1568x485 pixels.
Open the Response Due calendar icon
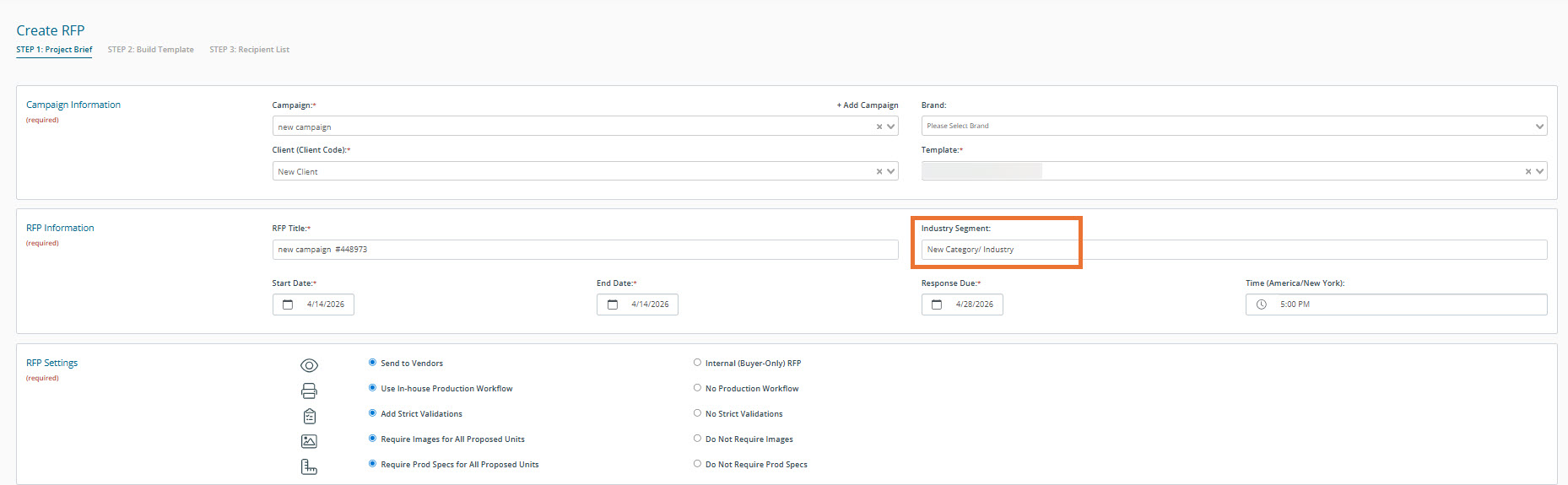click(x=937, y=304)
